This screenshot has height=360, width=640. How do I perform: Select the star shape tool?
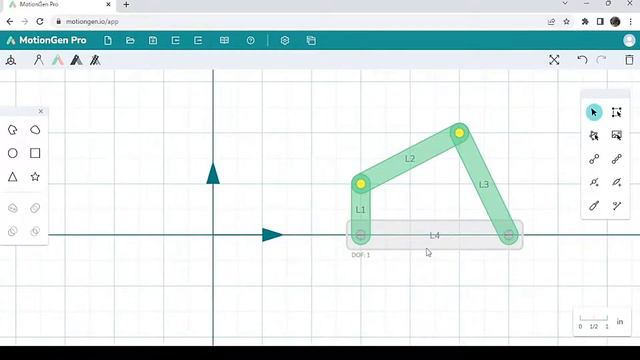(x=35, y=177)
